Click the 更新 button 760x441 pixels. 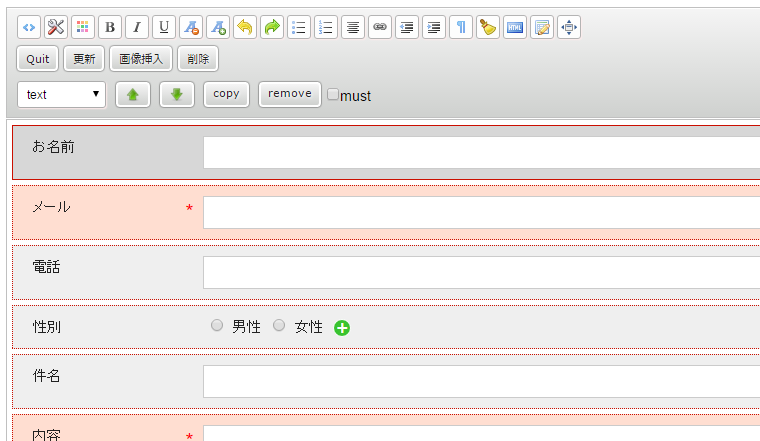click(84, 59)
